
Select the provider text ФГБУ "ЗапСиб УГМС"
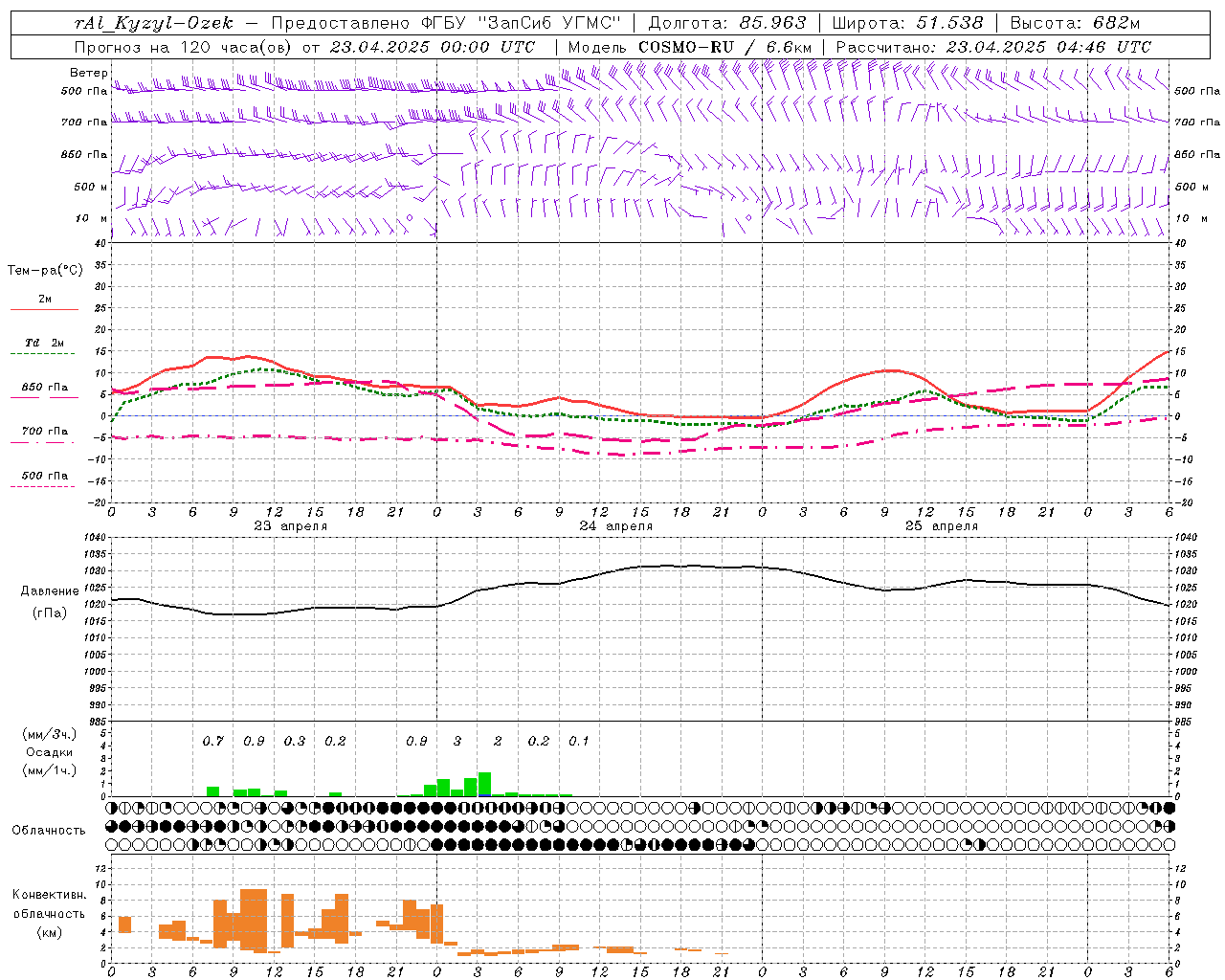521,23
